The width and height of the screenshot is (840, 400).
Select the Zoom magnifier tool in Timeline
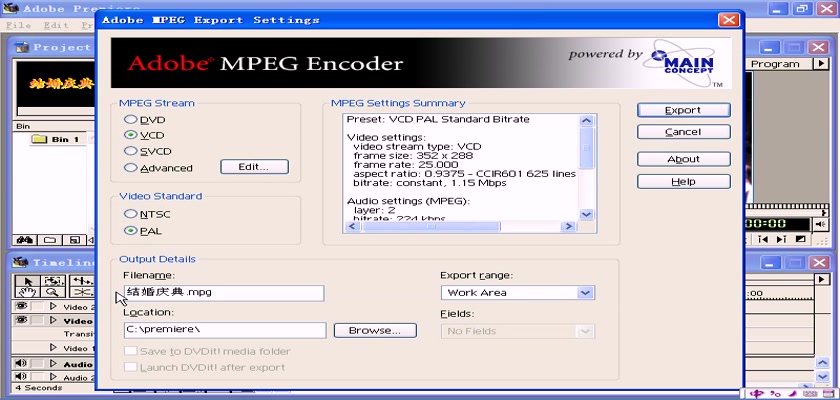click(x=54, y=292)
